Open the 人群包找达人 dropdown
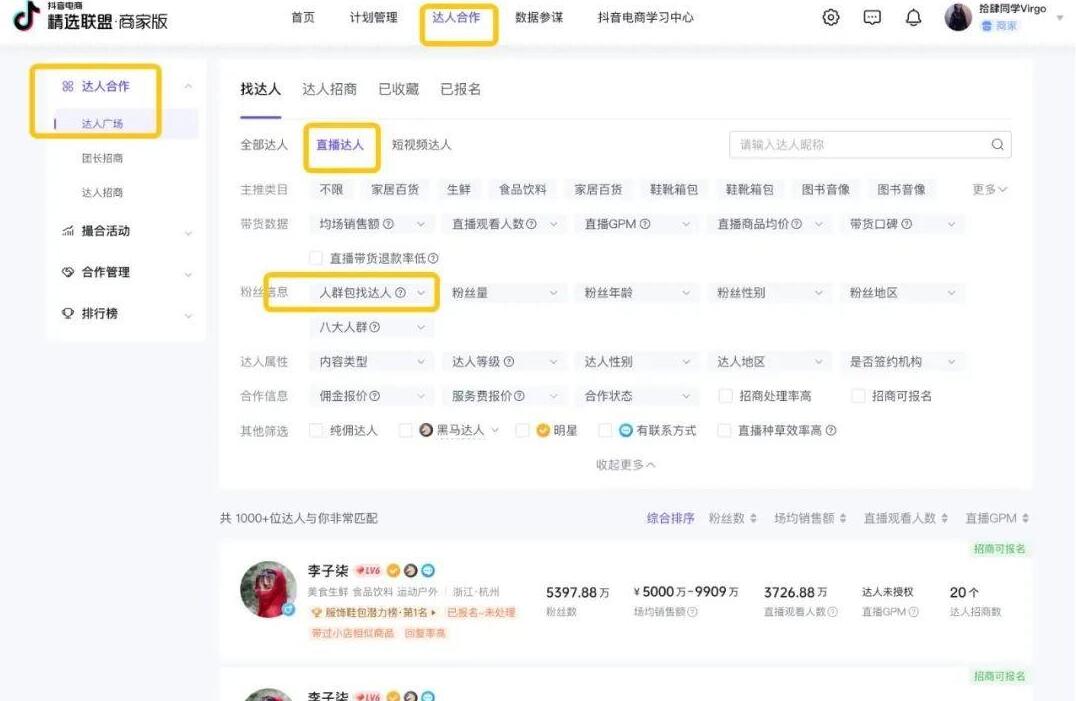 tap(371, 293)
